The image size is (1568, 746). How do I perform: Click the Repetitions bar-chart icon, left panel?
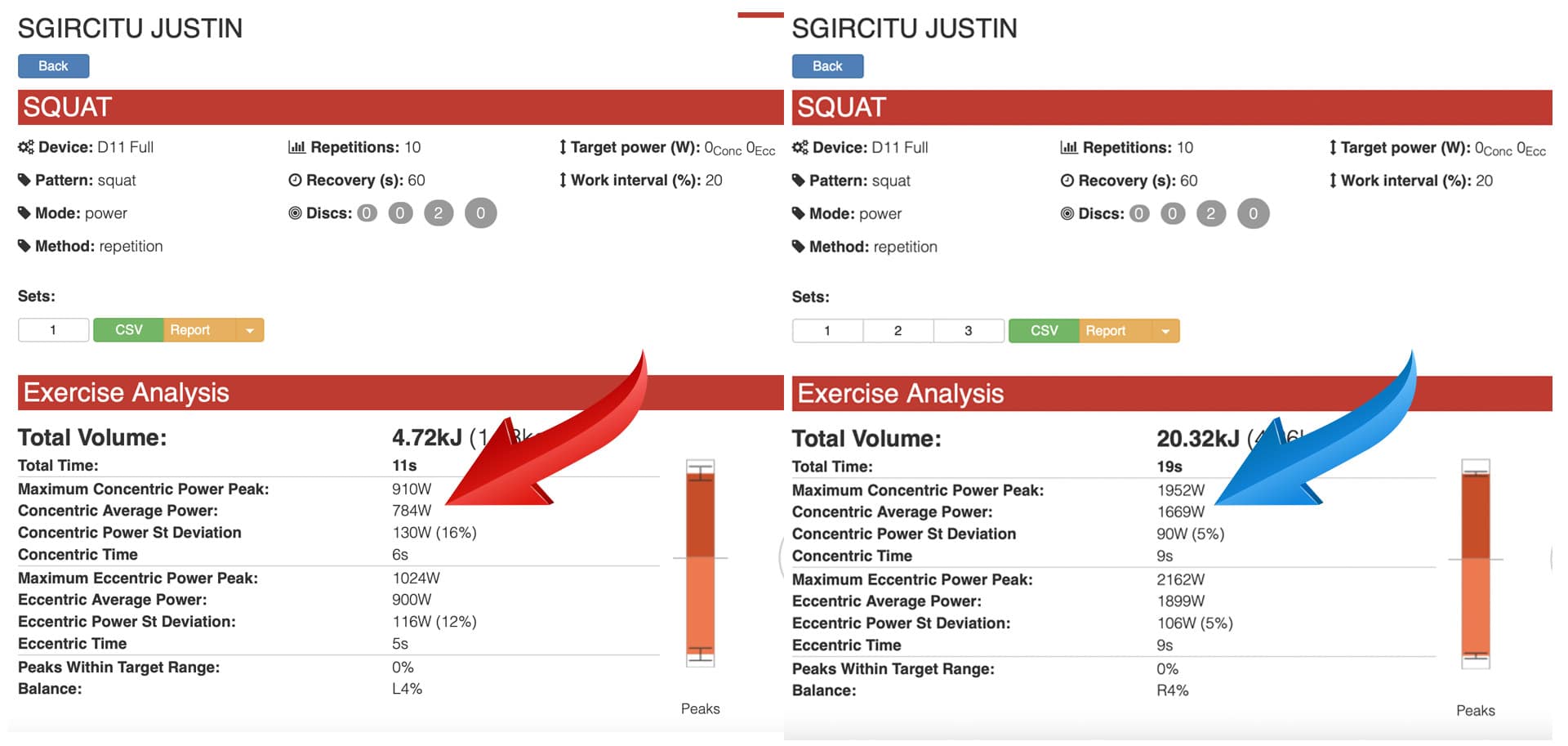click(296, 147)
